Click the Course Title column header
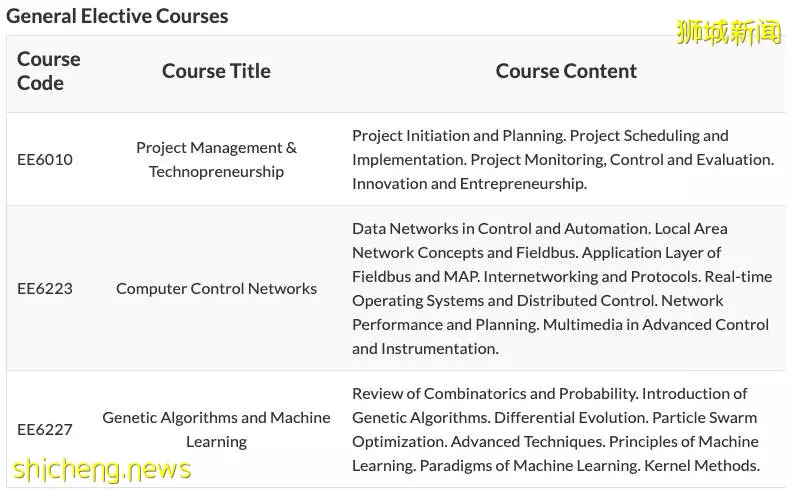The height and width of the screenshot is (489, 796). point(216,71)
